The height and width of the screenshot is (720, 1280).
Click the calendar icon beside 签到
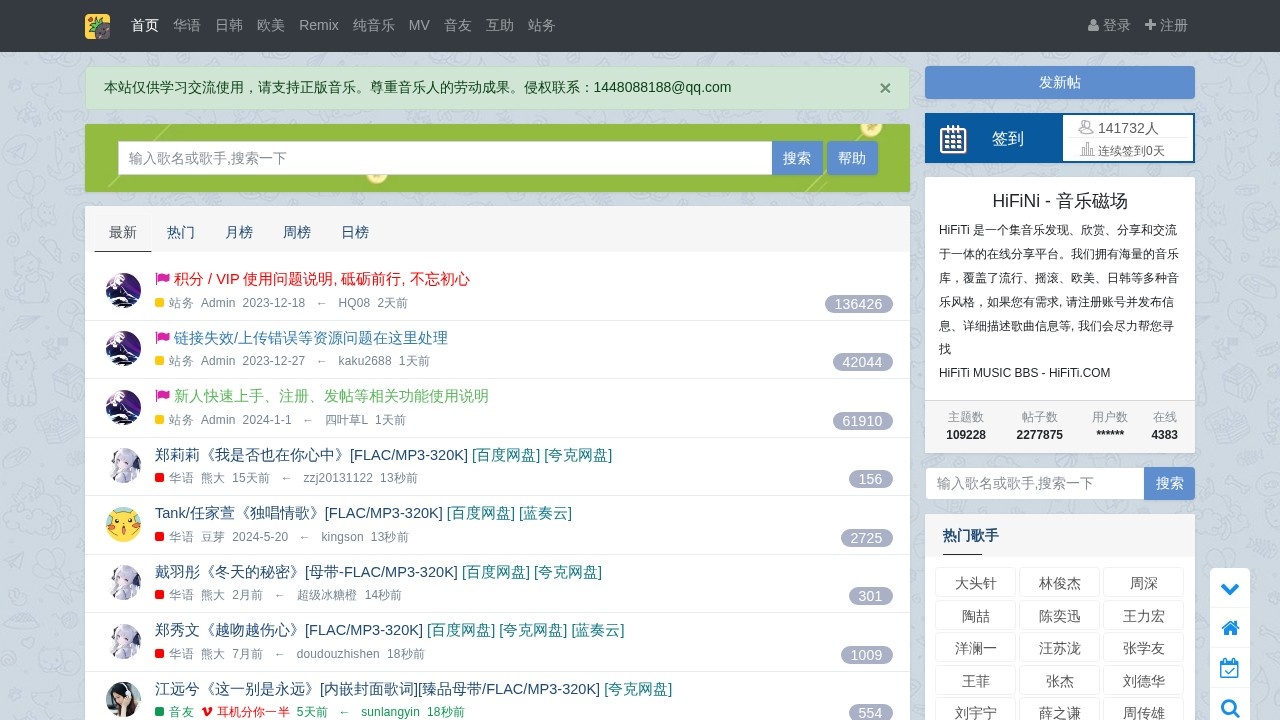click(x=953, y=139)
